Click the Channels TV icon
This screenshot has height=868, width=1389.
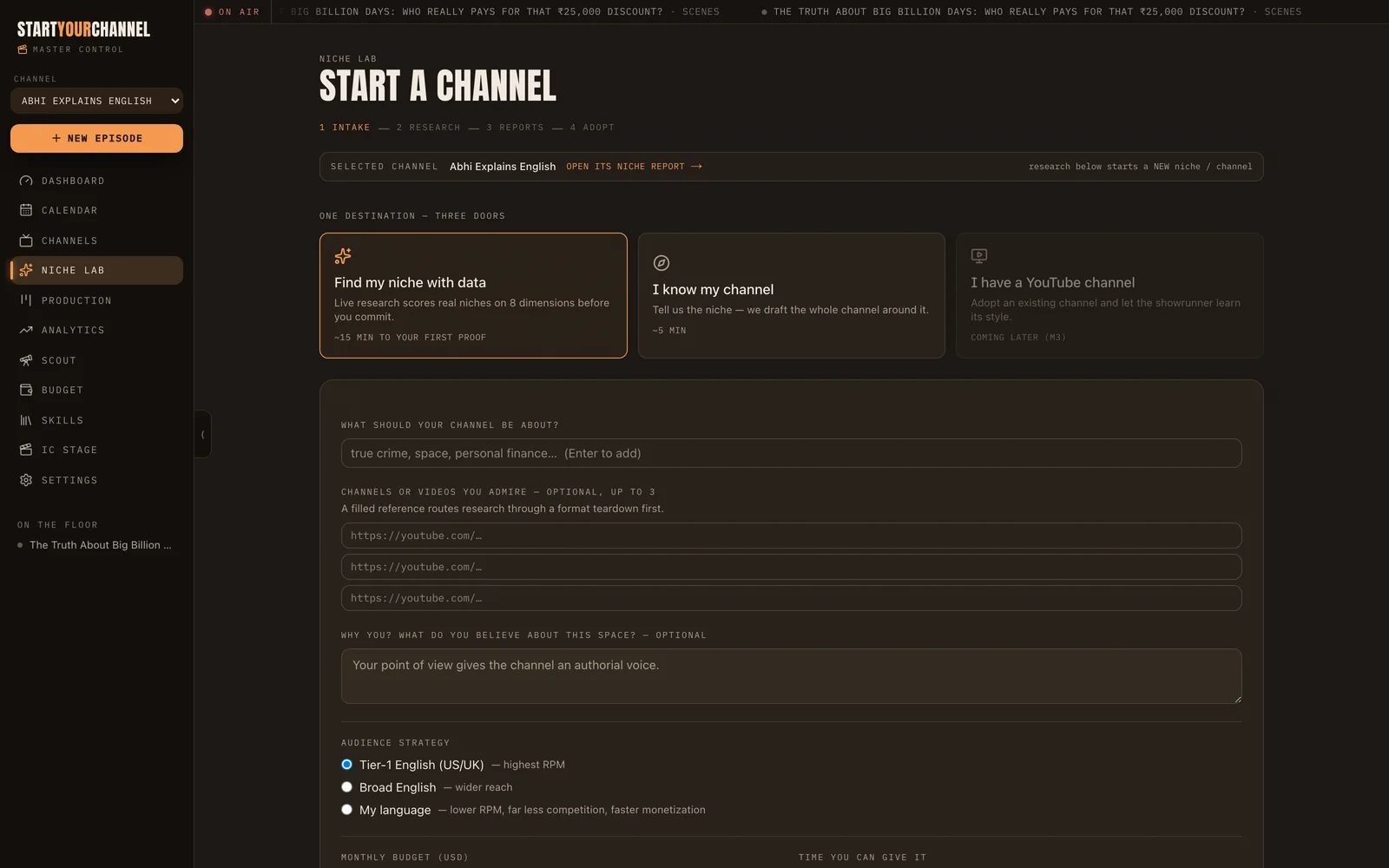tap(26, 240)
